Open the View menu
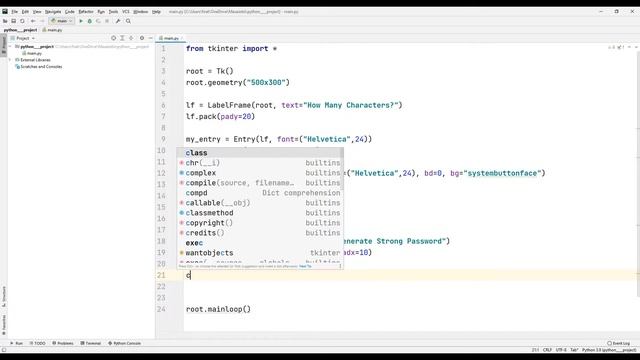Viewport: 640px width, 360px height. (37, 12)
